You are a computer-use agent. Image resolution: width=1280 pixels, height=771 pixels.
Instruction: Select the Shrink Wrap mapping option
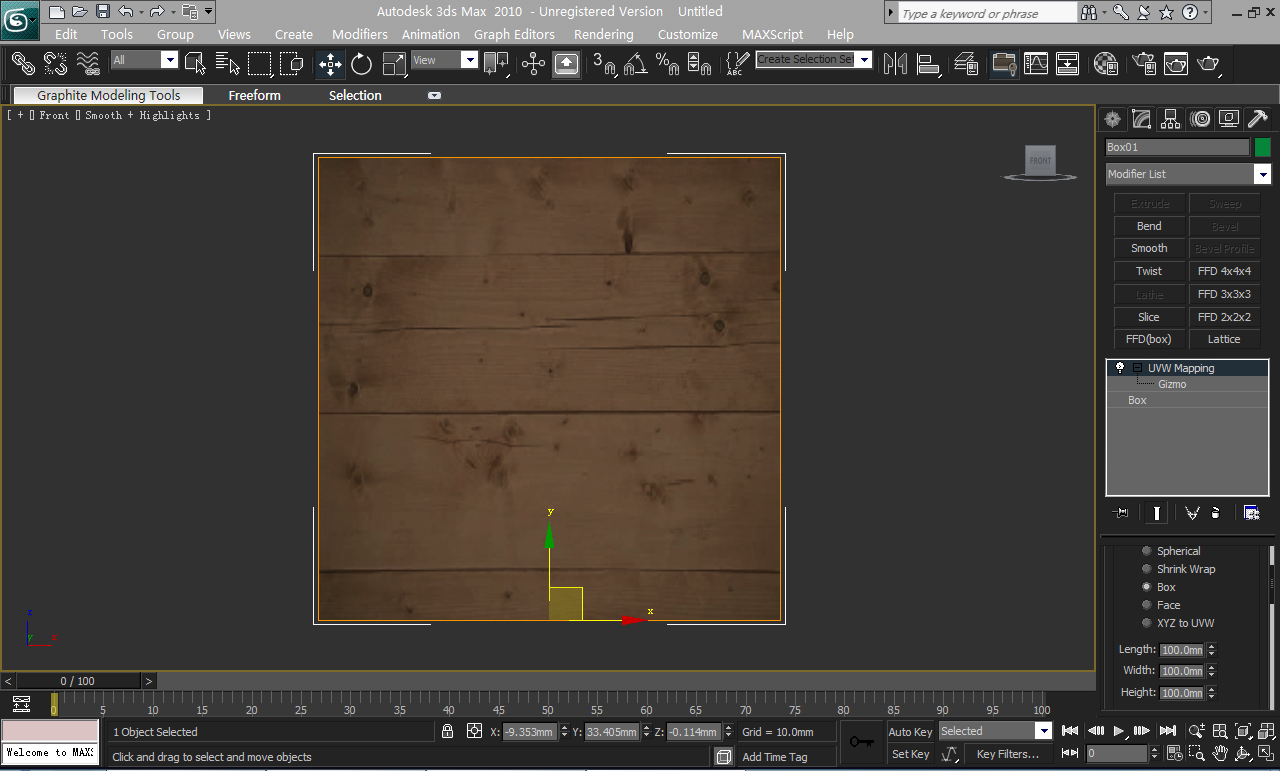coord(1178,569)
